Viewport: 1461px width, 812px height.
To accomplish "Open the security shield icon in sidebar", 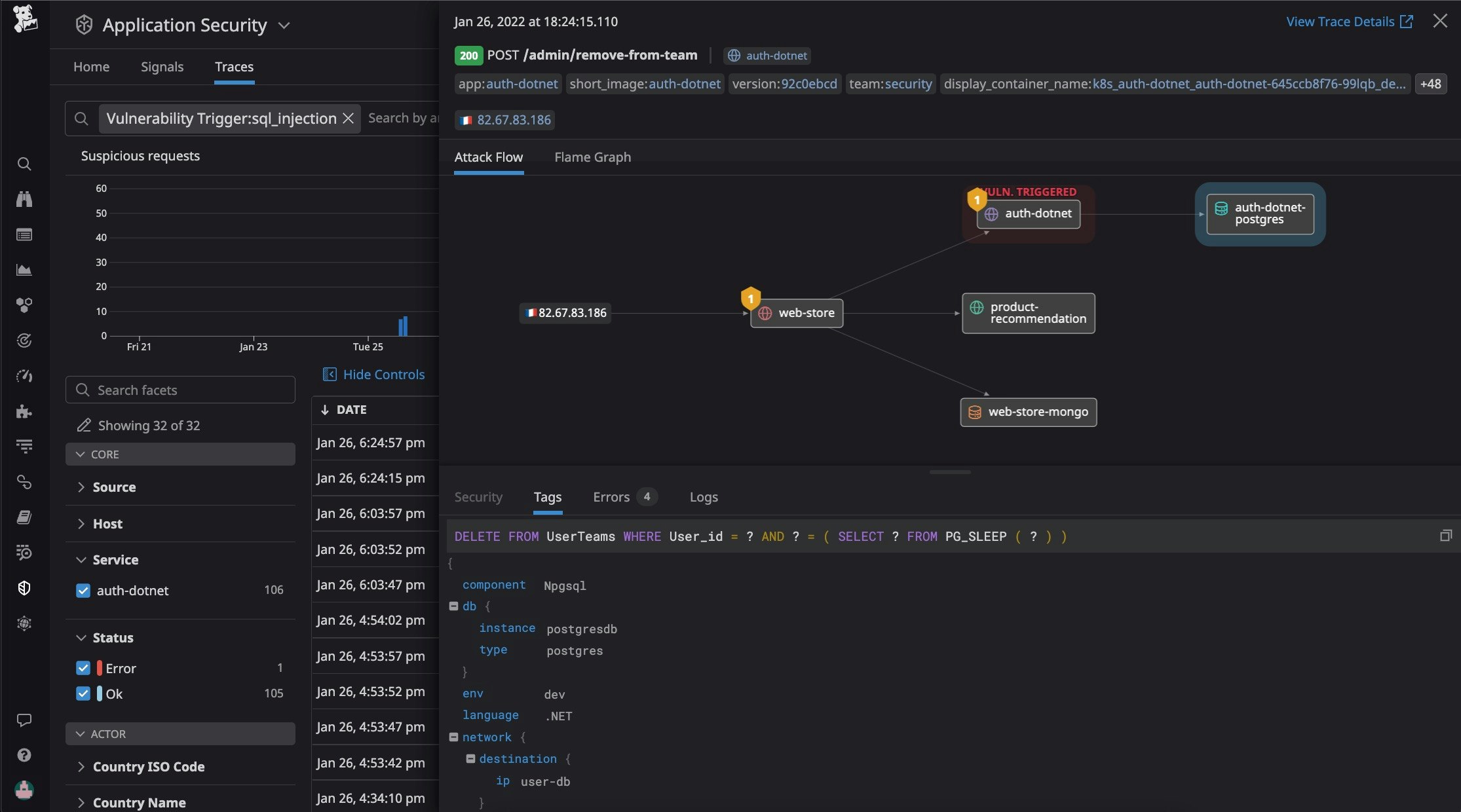I will (24, 588).
